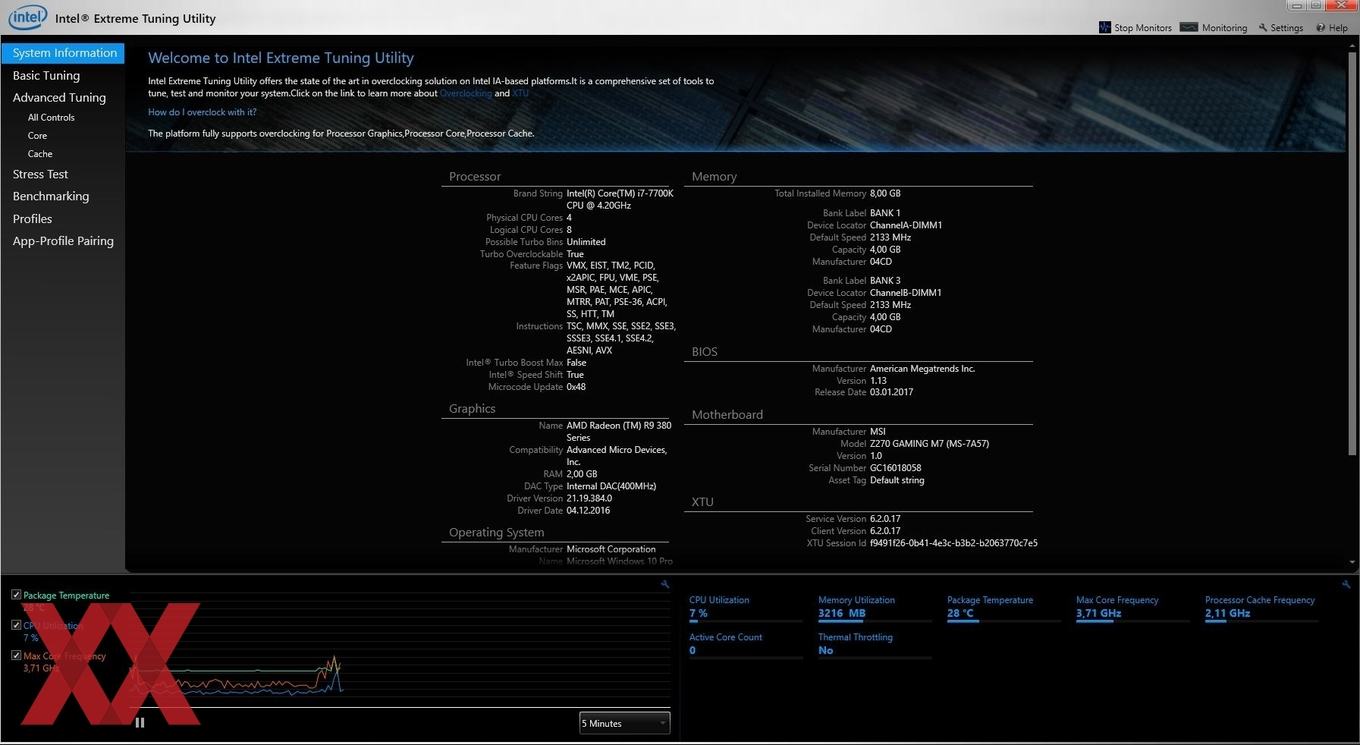
Task: Open the Monitoring view icon
Action: (x=1188, y=27)
